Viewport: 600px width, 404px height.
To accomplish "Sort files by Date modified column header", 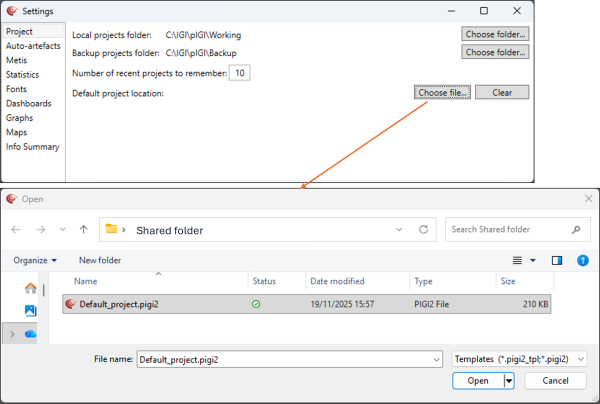I will (337, 282).
